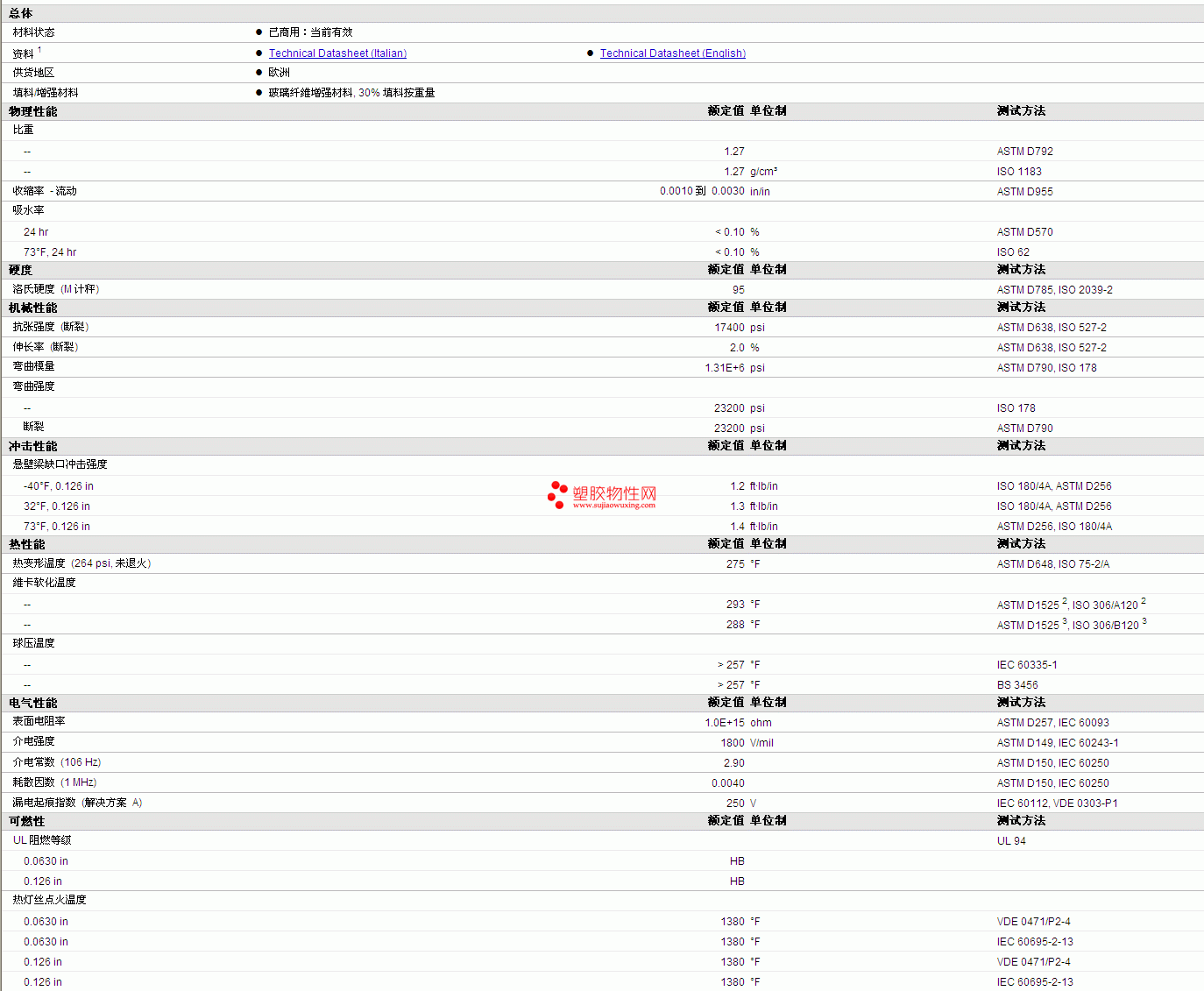Click the 硬度 section header

click(x=21, y=270)
